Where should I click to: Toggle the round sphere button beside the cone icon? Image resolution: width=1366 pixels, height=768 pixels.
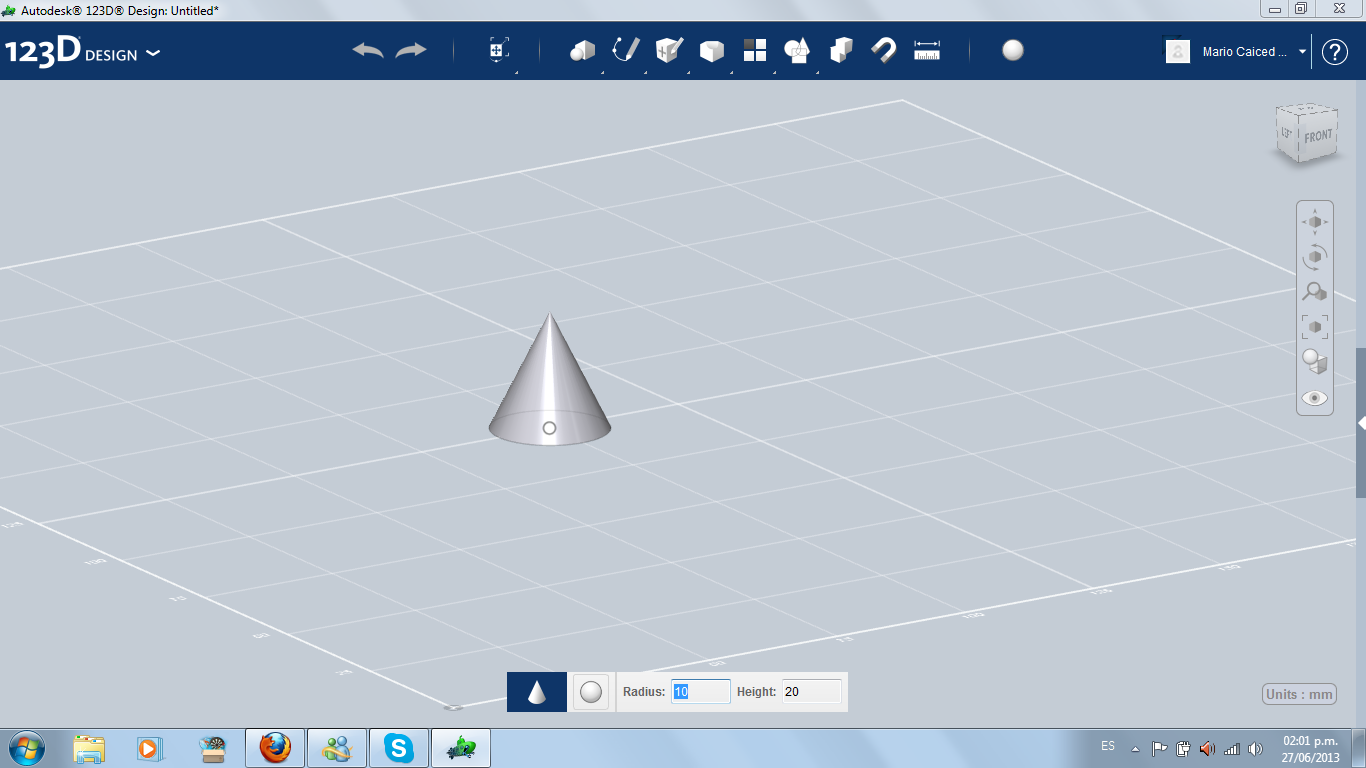[591, 692]
